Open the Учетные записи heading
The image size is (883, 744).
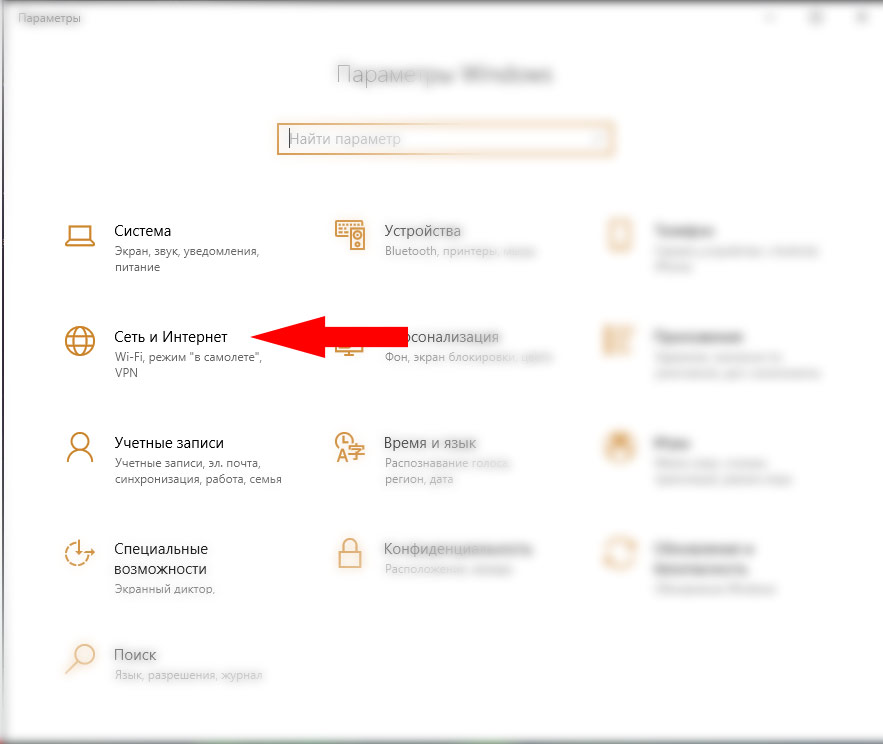tap(169, 443)
